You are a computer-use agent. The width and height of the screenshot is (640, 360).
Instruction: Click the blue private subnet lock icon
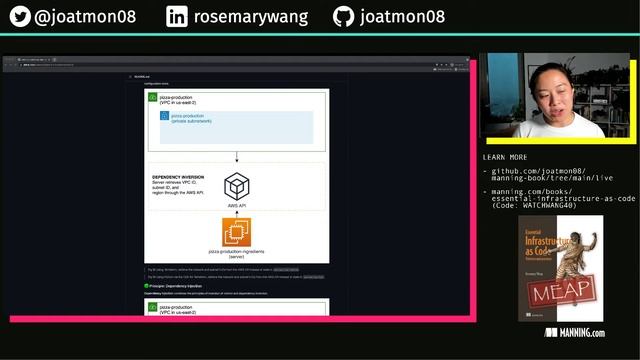point(164,116)
